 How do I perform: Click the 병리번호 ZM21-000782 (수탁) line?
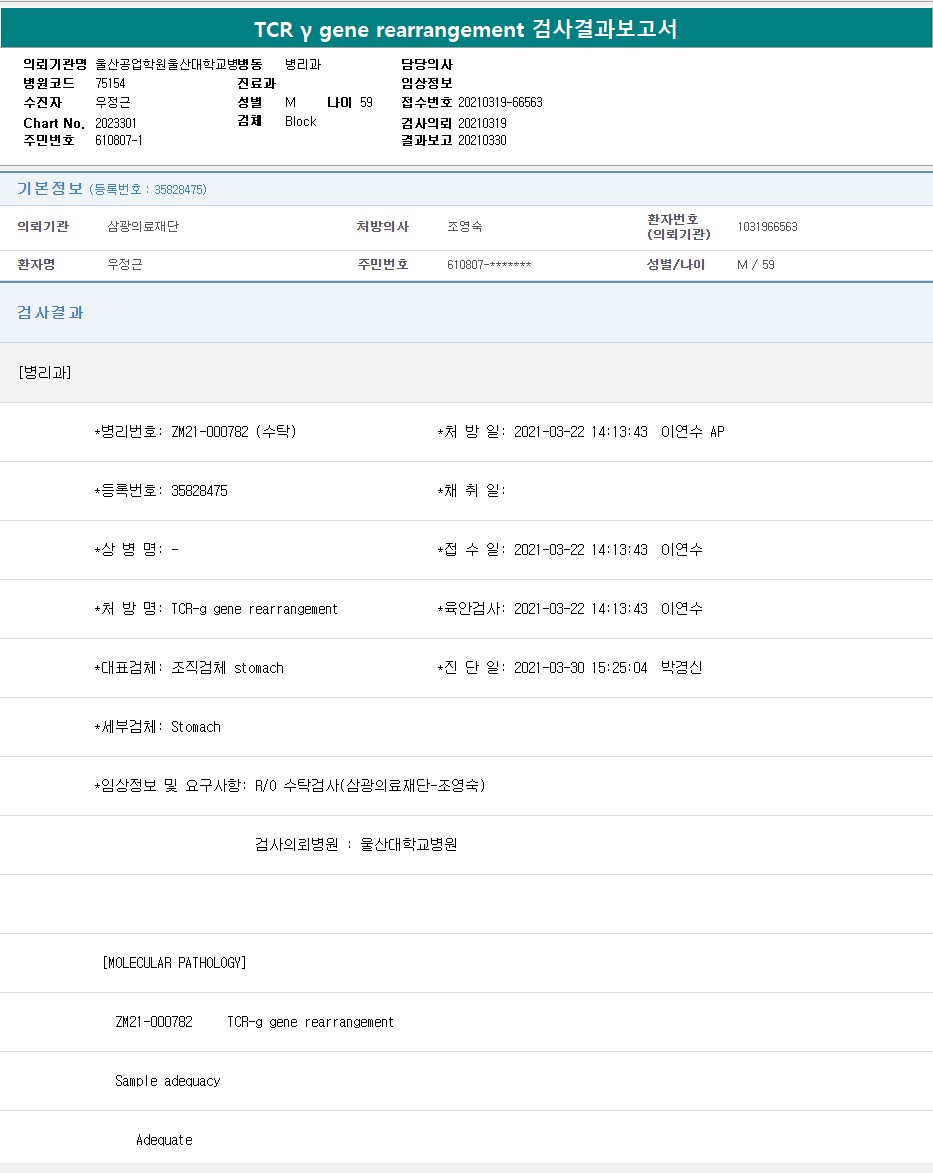coord(196,432)
